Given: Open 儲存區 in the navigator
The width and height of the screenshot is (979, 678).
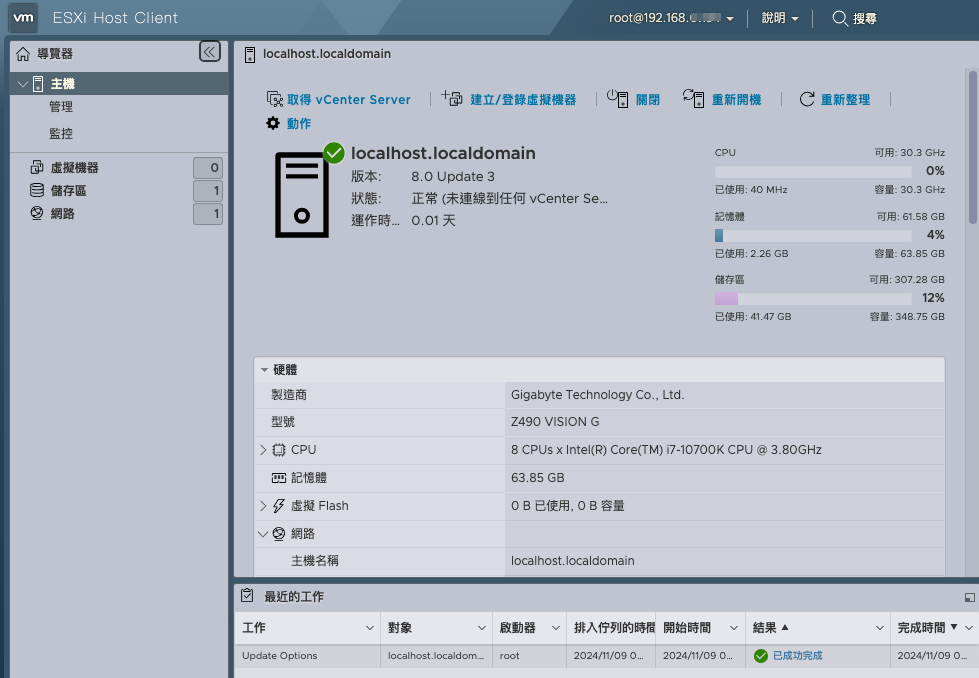Looking at the screenshot, I should pyautogui.click(x=68, y=190).
